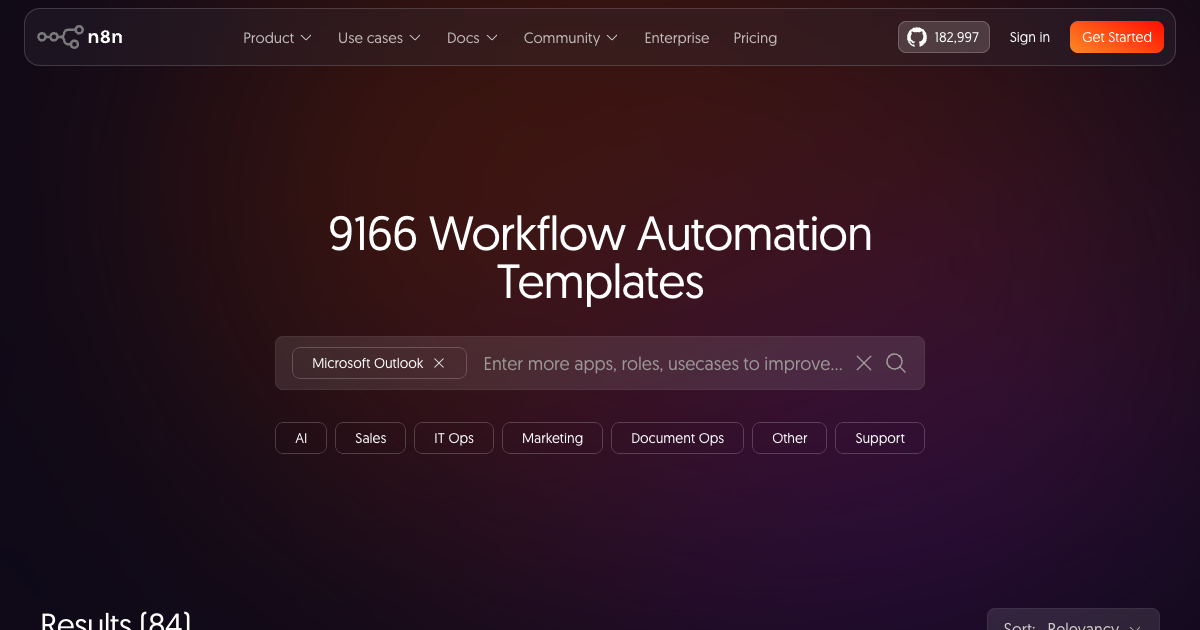This screenshot has height=630, width=1200.
Task: Select the Document Ops filter chip
Action: pos(677,438)
